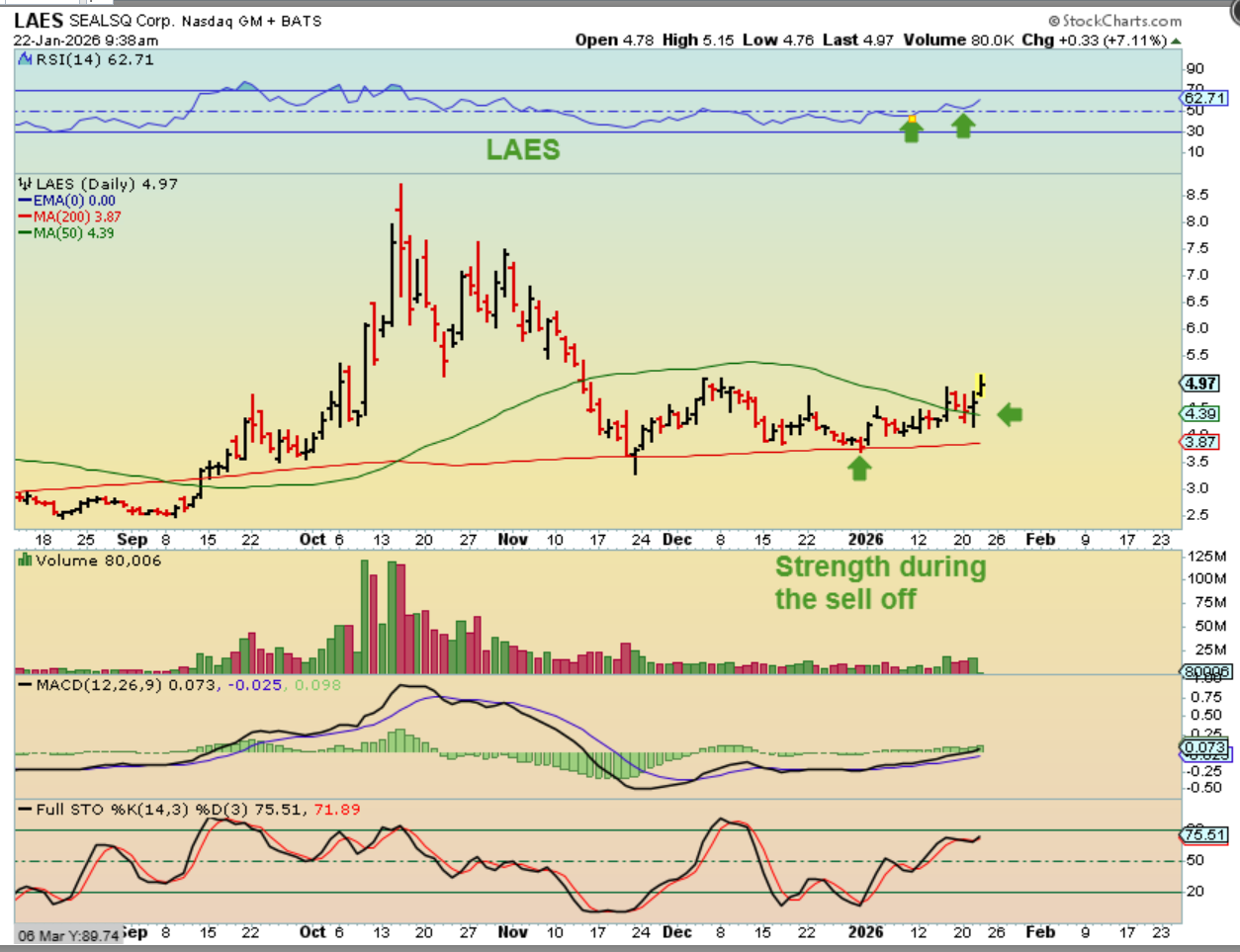Click the 22-Jan-2026 9:38am timestamp
Image resolution: width=1240 pixels, height=952 pixels.
click(86, 41)
